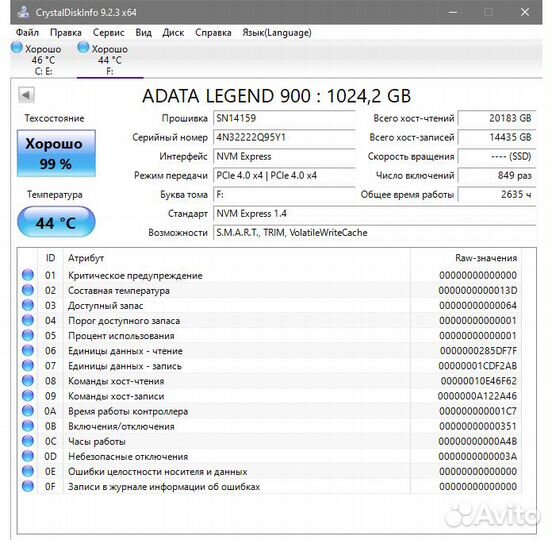552x540 pixels.
Task: Click the firmware field SN14159
Action: pyautogui.click(x=284, y=118)
